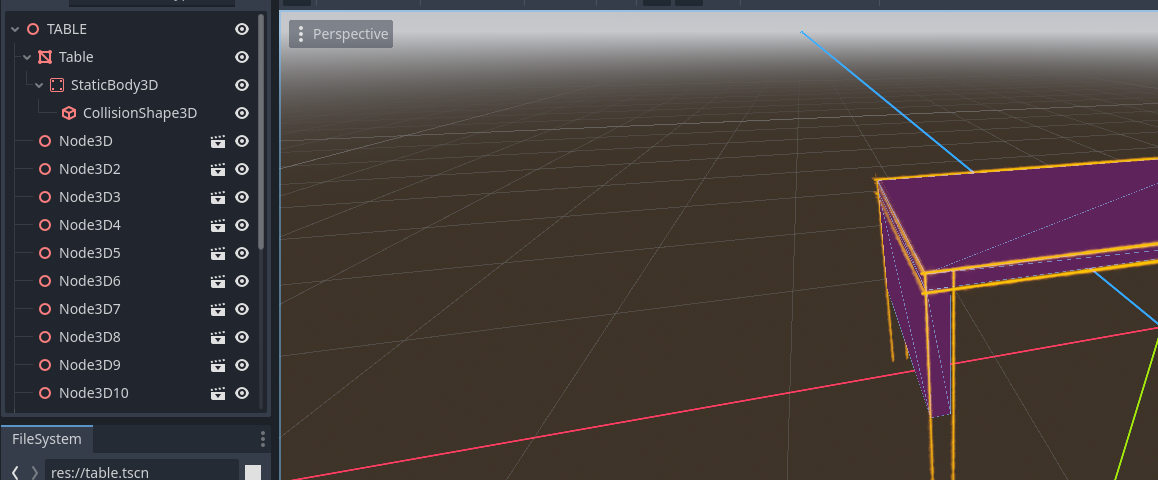The height and width of the screenshot is (480, 1158).
Task: Click the circle icon beside Node3D10
Action: pos(44,394)
